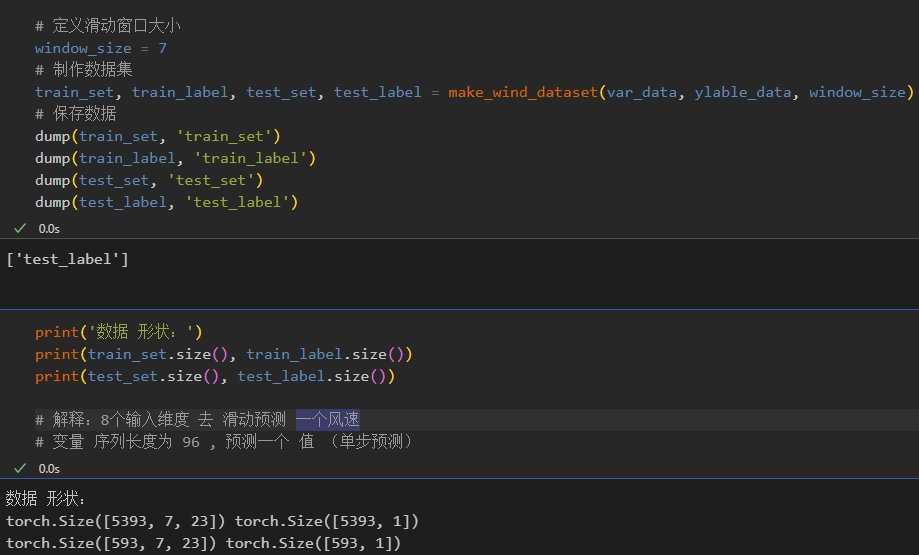This screenshot has width=919, height=555.
Task: Click the green checkmark under the print cell
Action: pyautogui.click(x=20, y=468)
